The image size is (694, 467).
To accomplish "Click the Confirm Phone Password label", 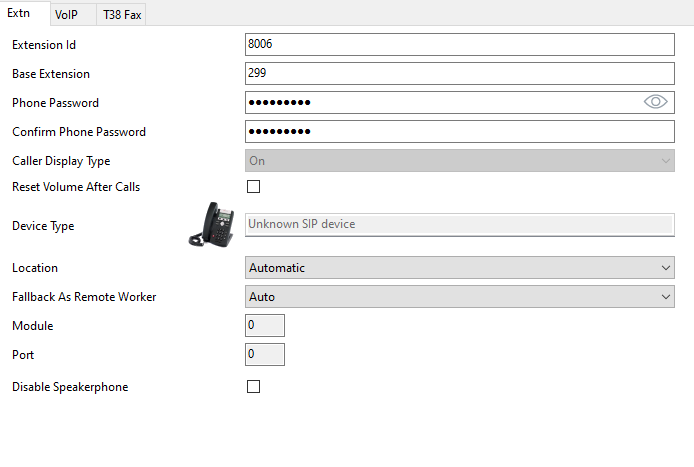I will (x=79, y=132).
